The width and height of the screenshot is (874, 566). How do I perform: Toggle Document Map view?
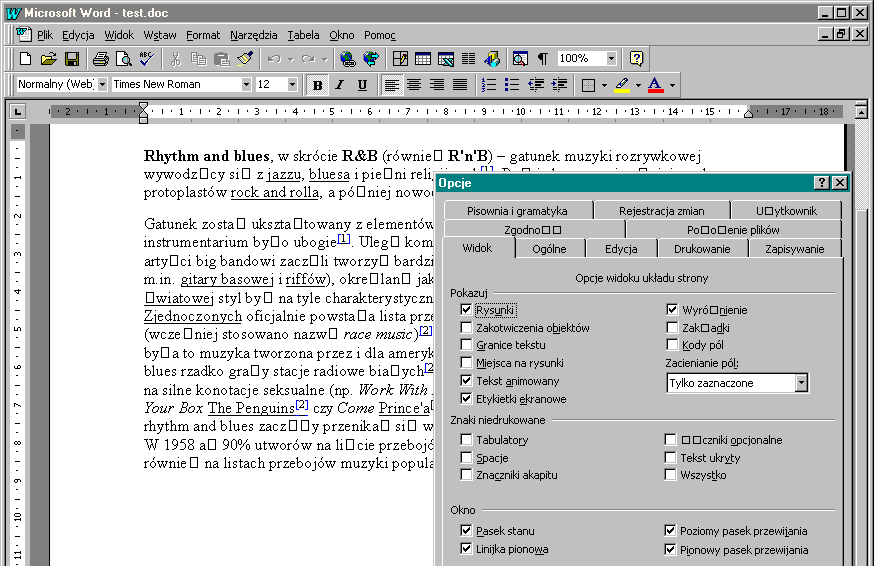tap(520, 59)
